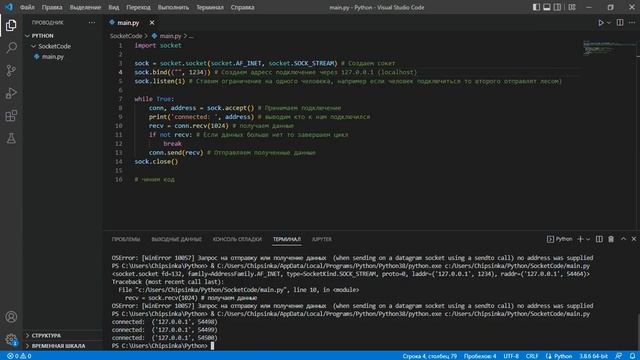The width and height of the screenshot is (640, 360).
Task: Open the Справка menu
Action: tap(242, 7)
